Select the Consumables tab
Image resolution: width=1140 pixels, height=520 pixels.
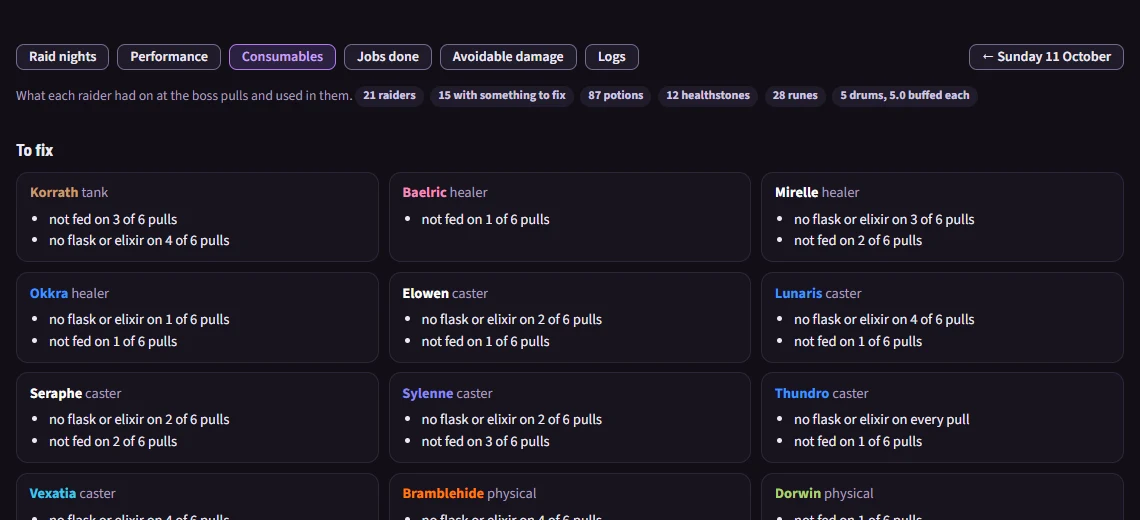coord(282,57)
